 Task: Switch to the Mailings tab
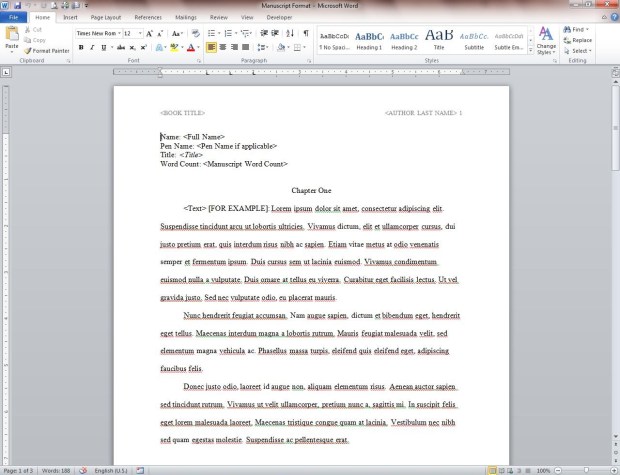point(186,17)
